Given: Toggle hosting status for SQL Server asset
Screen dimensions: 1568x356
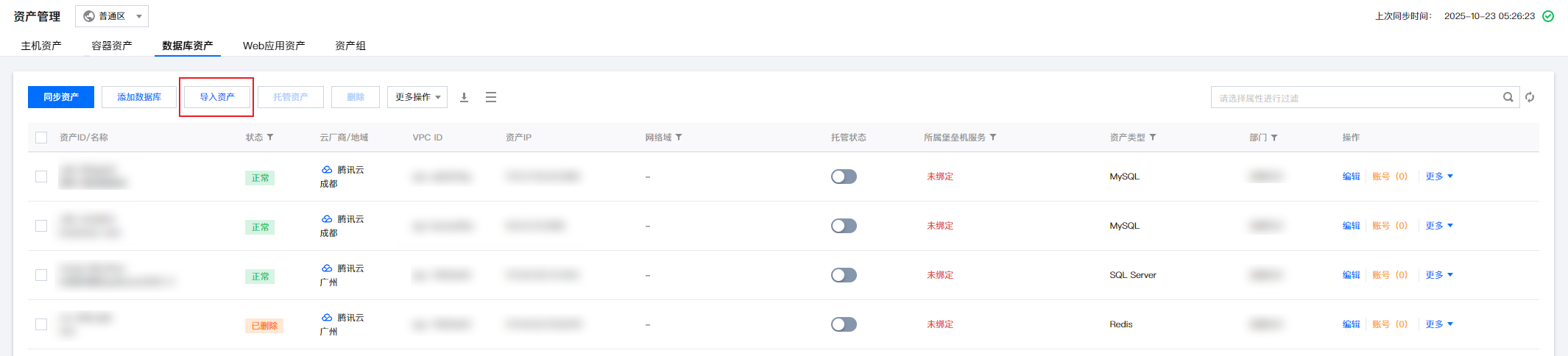Looking at the screenshot, I should [x=844, y=275].
